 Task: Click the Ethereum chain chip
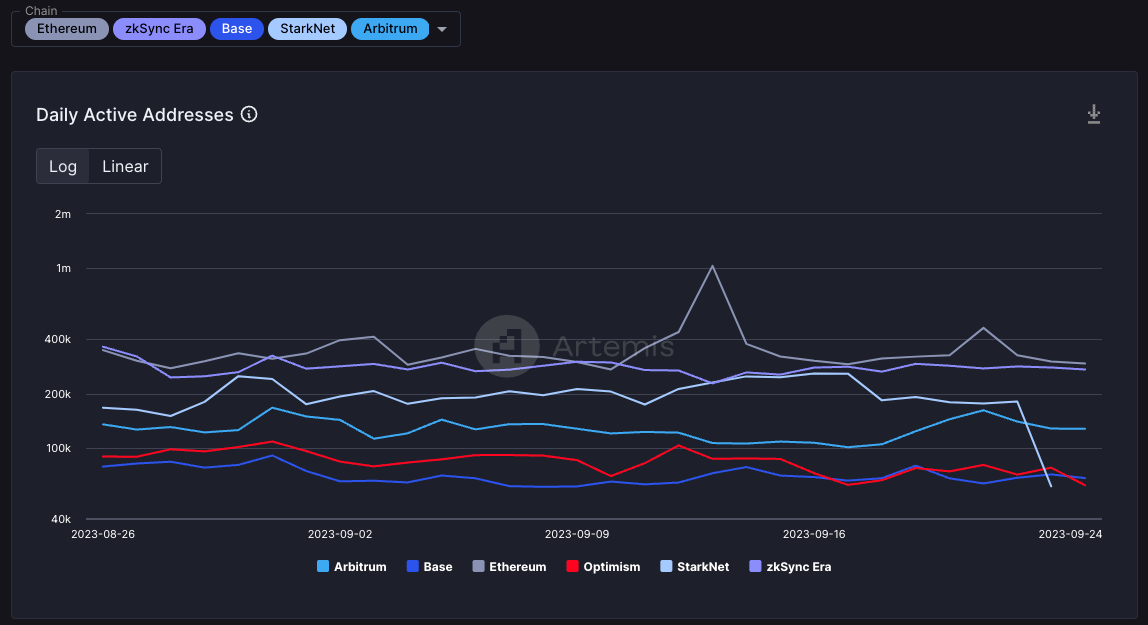(x=67, y=29)
